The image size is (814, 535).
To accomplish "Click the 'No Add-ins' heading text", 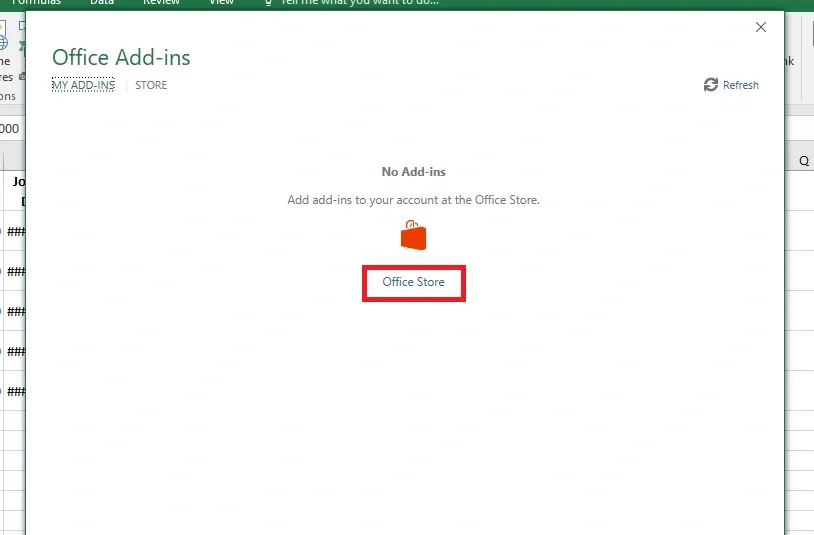I will coord(413,172).
